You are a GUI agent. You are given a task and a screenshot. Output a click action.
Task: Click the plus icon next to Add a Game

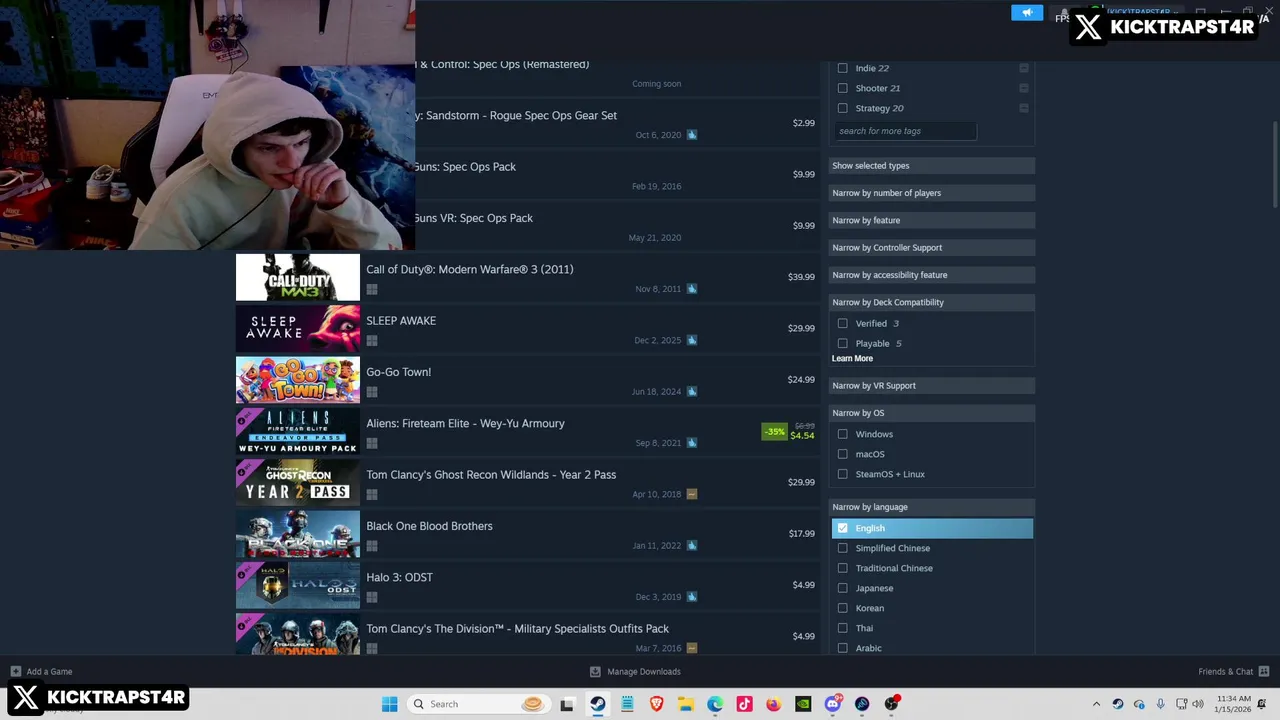[x=15, y=671]
